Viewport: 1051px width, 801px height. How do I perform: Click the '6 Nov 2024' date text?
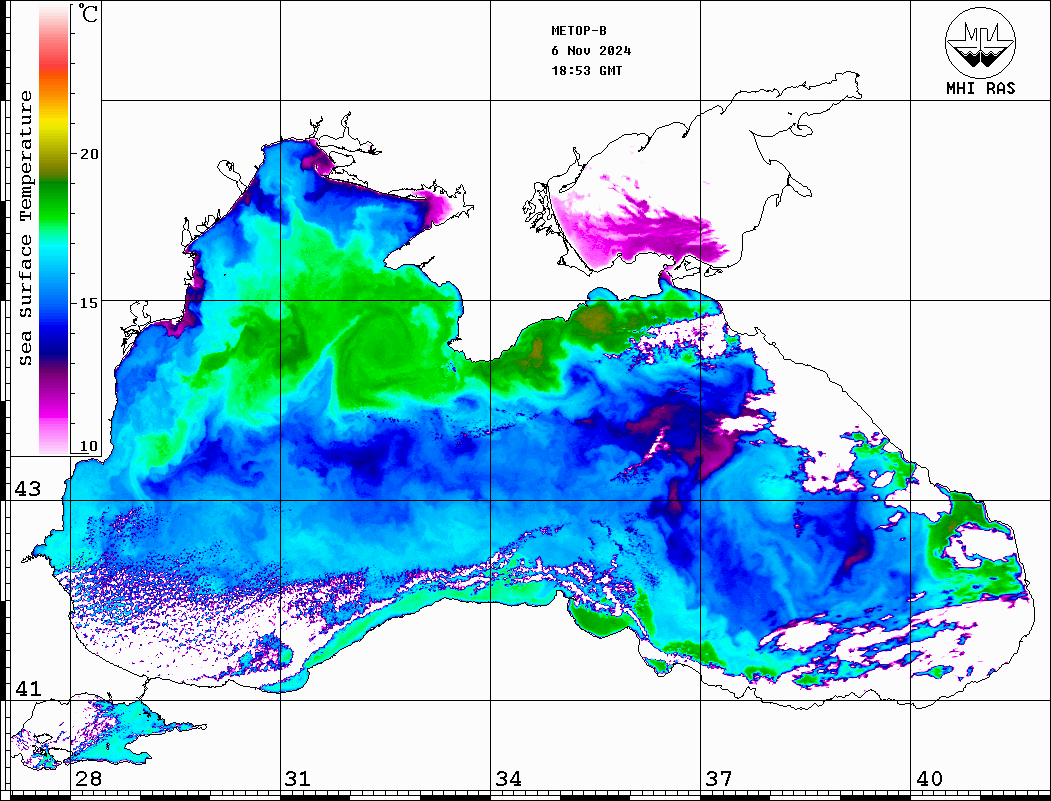(x=591, y=51)
